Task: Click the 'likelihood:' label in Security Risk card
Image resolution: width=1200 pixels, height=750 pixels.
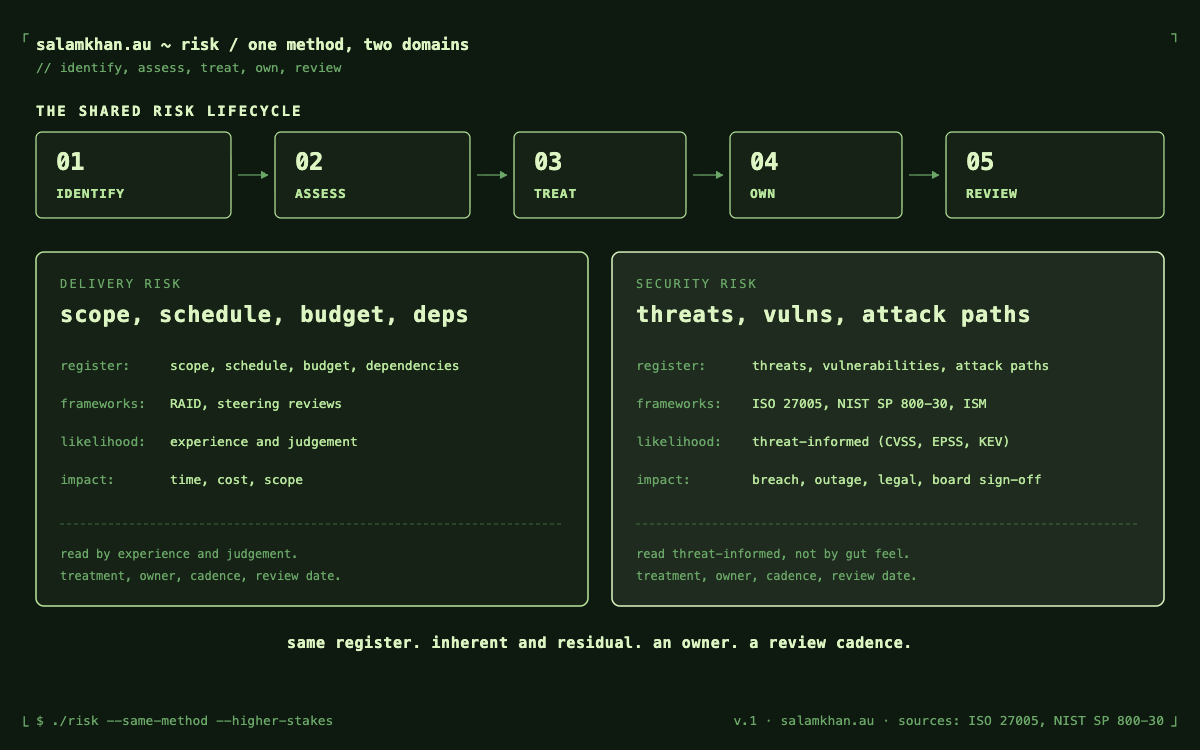Action: pos(679,442)
